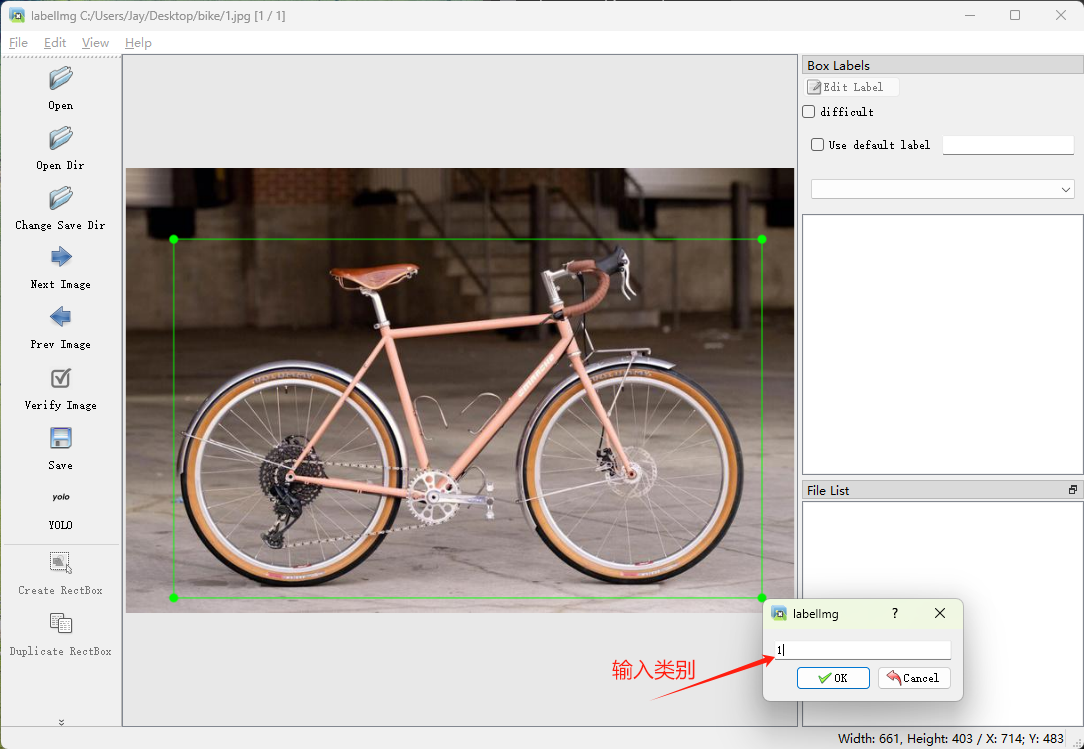Click the class name input in dialog
Viewport: 1084px width, 749px height.
pyautogui.click(x=863, y=650)
